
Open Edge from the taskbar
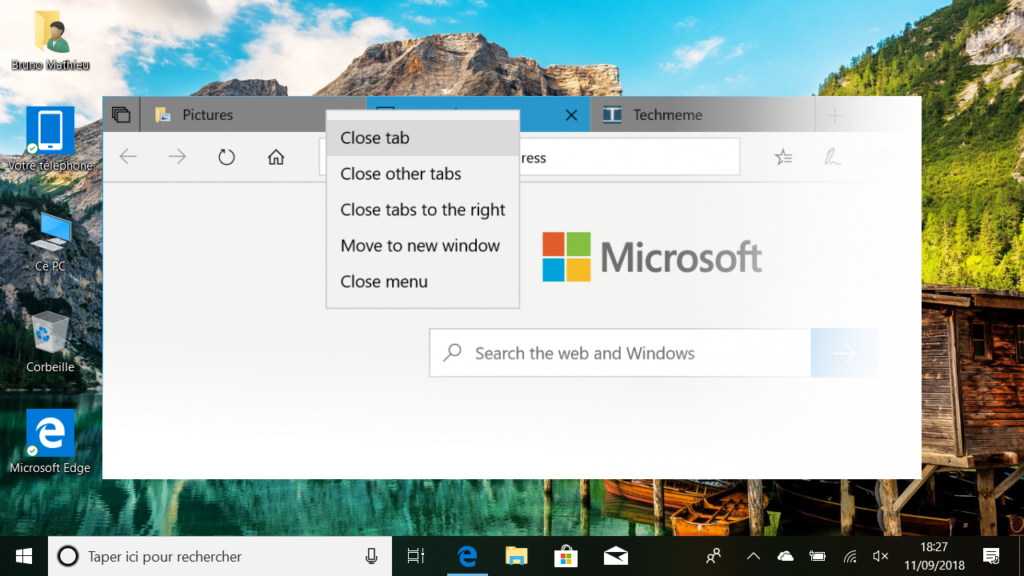pyautogui.click(x=467, y=556)
